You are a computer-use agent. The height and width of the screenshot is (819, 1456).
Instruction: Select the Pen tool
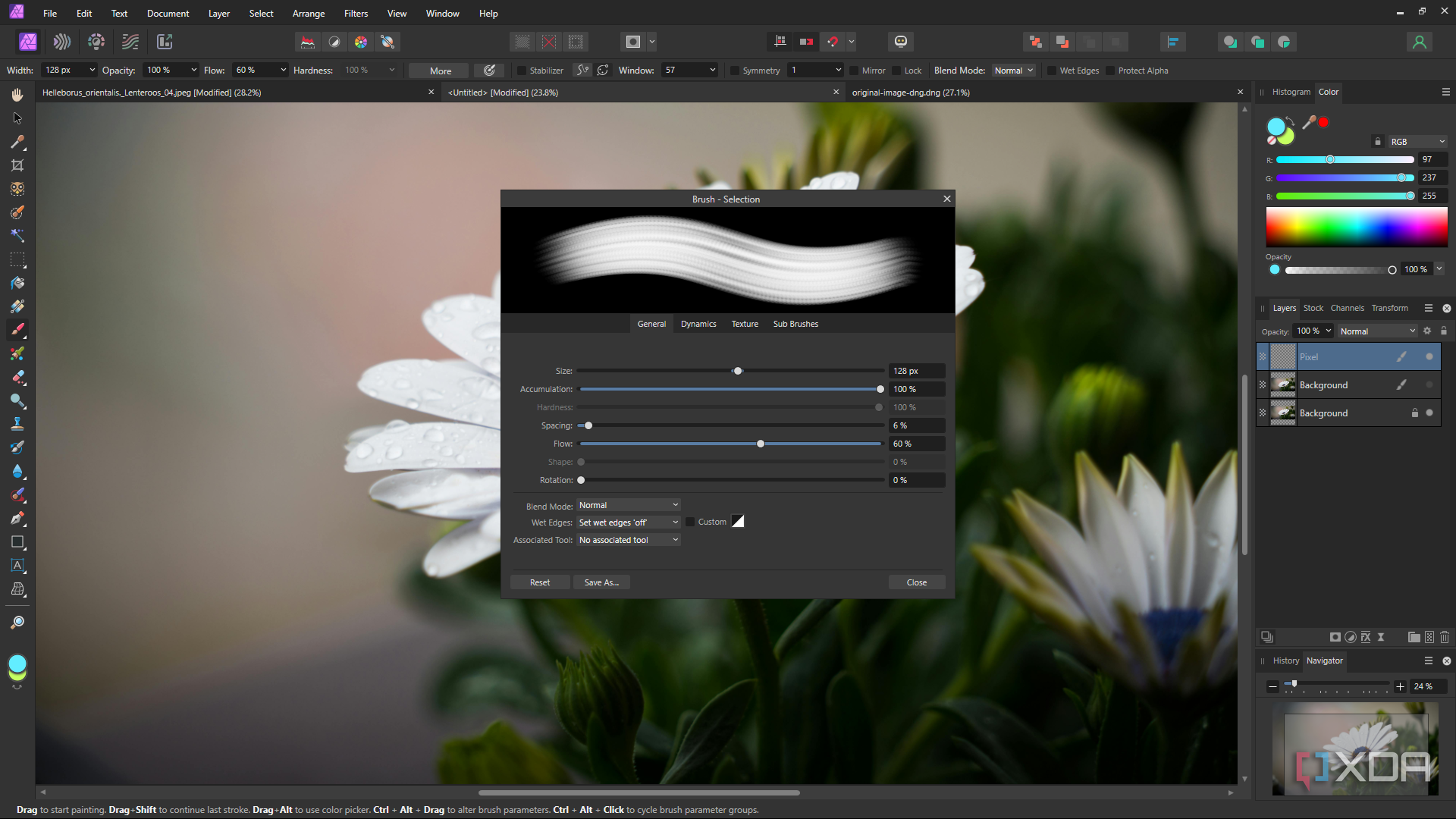17,518
